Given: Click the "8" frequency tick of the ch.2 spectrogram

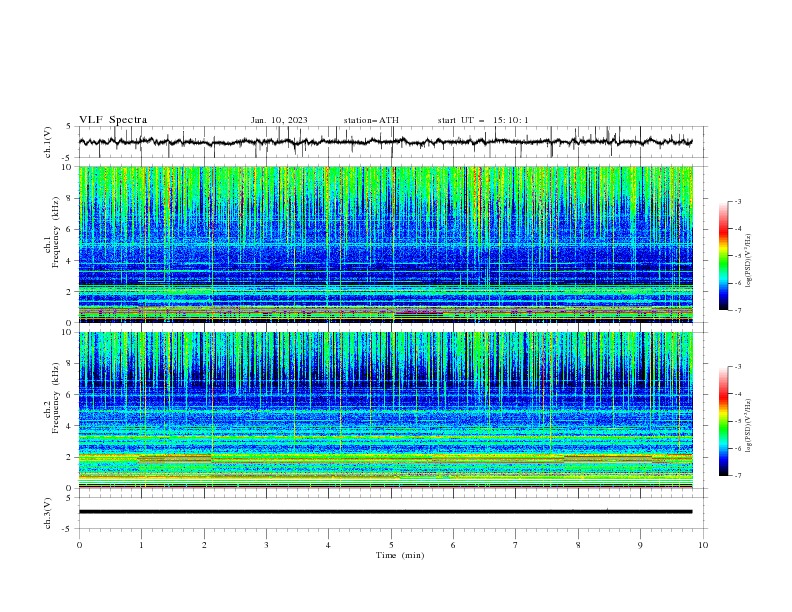Looking at the screenshot, I should [71, 364].
